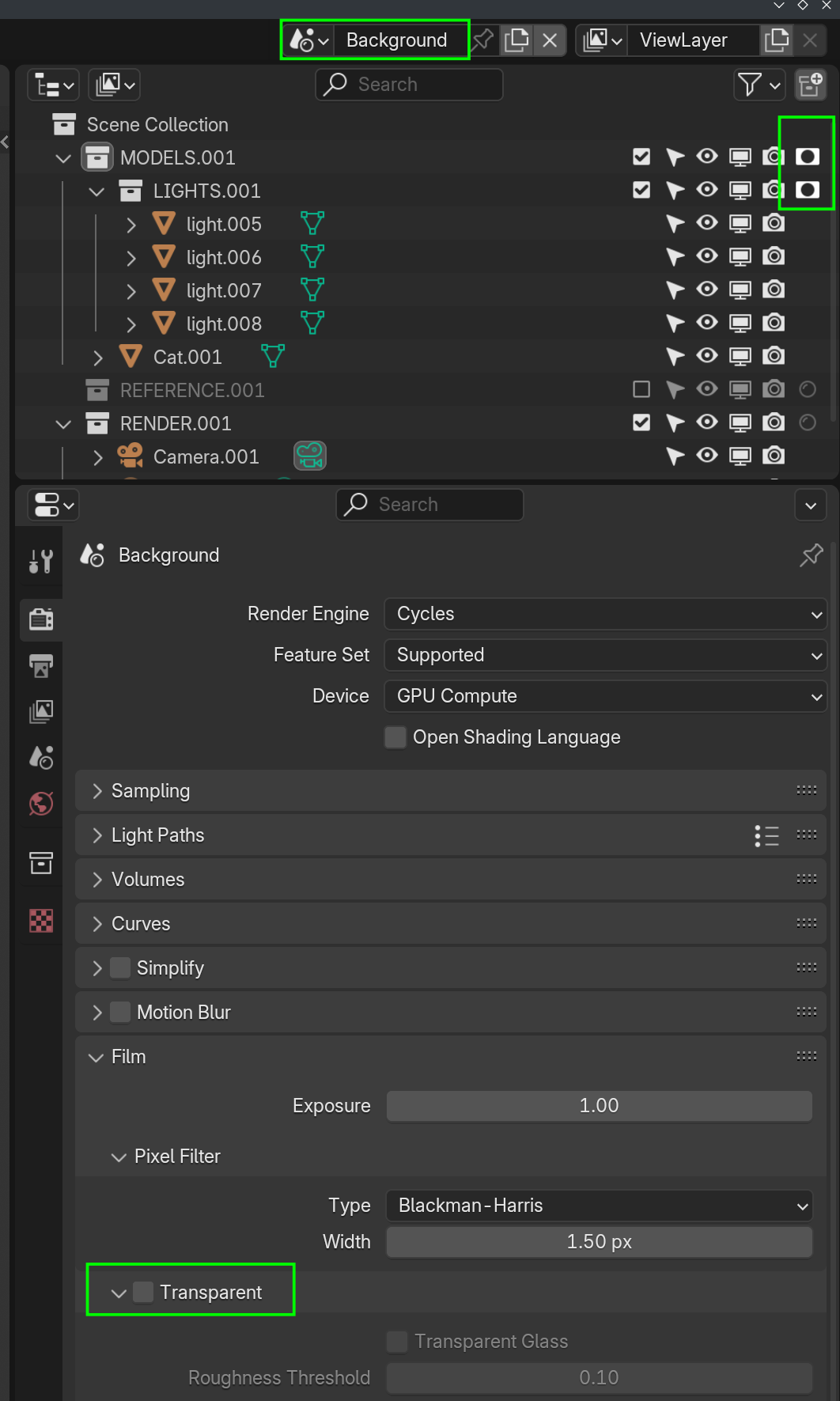Click the outliner Search field
Viewport: 840px width, 1401px height.
[x=409, y=85]
